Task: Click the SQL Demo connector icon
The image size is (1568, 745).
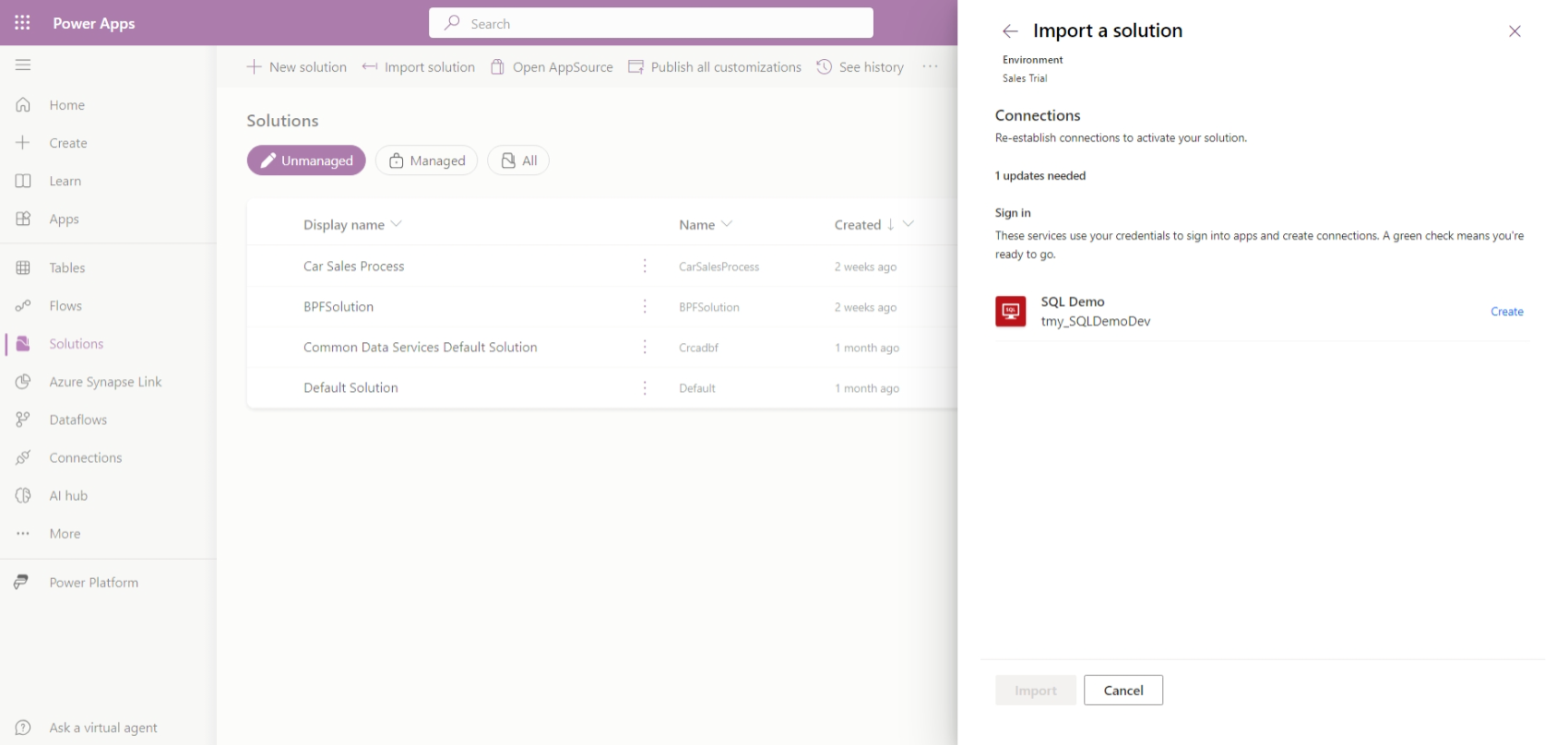Action: point(1011,311)
